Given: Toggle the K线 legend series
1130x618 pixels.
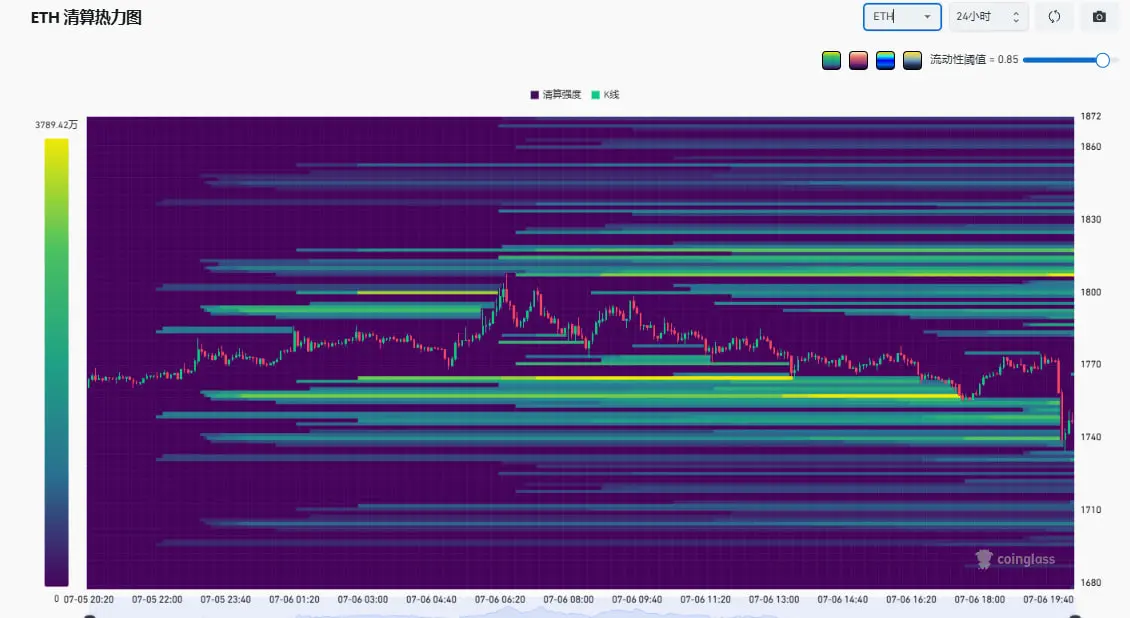Looking at the screenshot, I should coord(605,94).
